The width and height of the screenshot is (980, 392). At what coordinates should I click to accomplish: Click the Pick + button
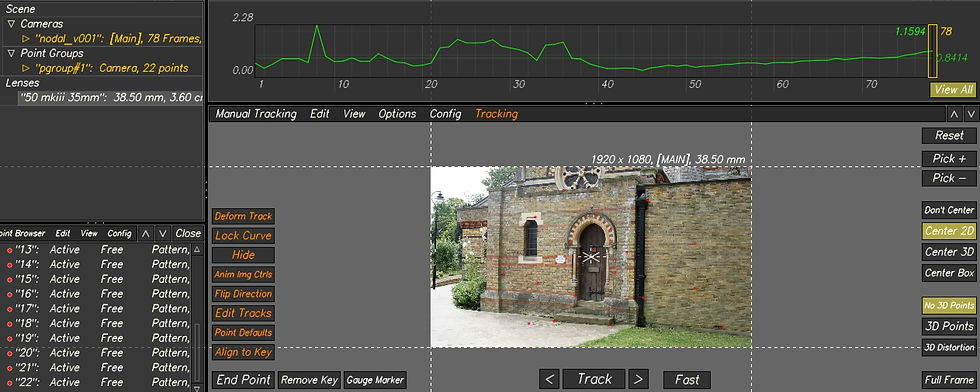pyautogui.click(x=949, y=159)
